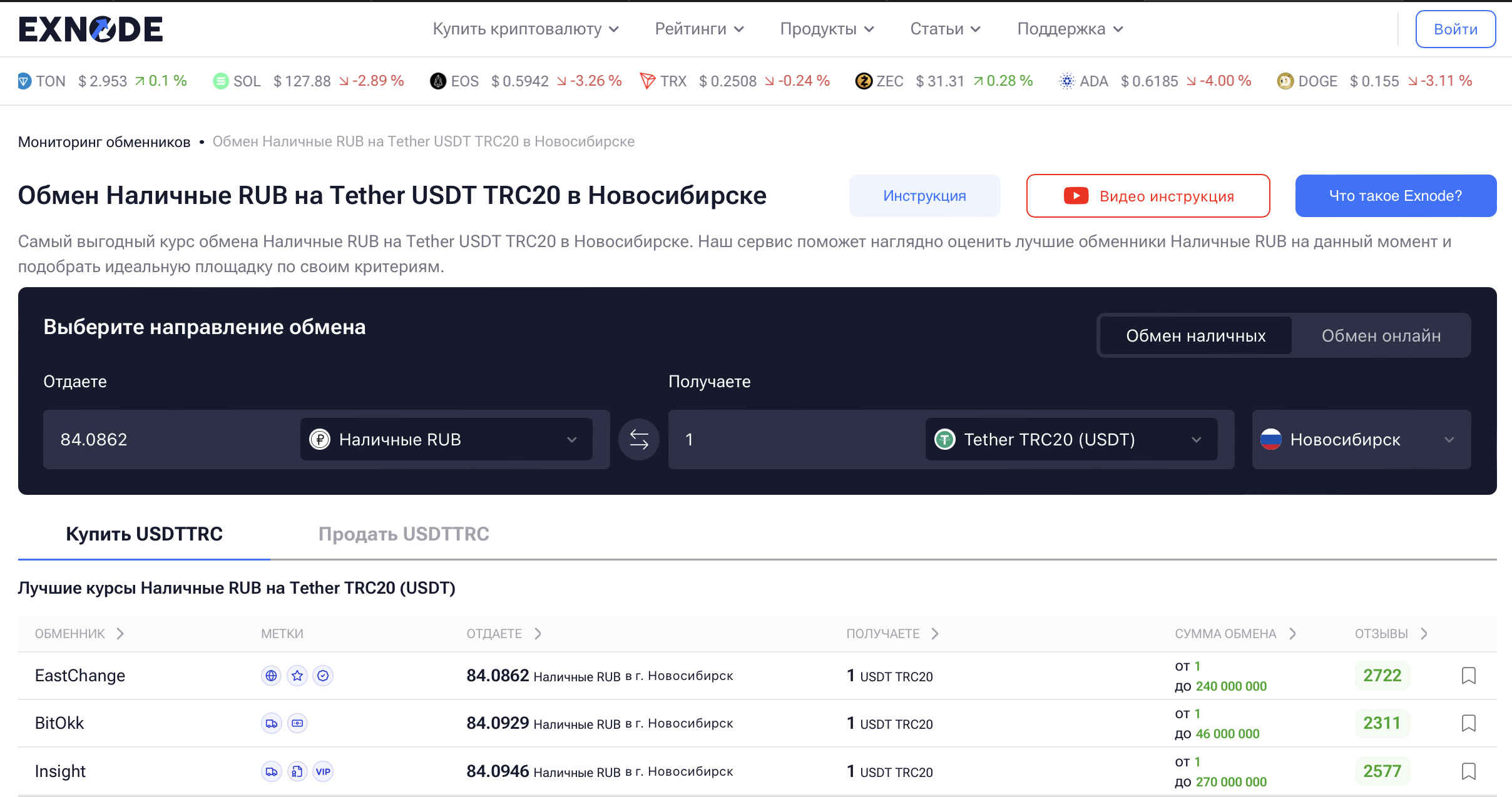Click the EXNODE logo
Viewport: 1512px width, 797px height.
tap(91, 29)
